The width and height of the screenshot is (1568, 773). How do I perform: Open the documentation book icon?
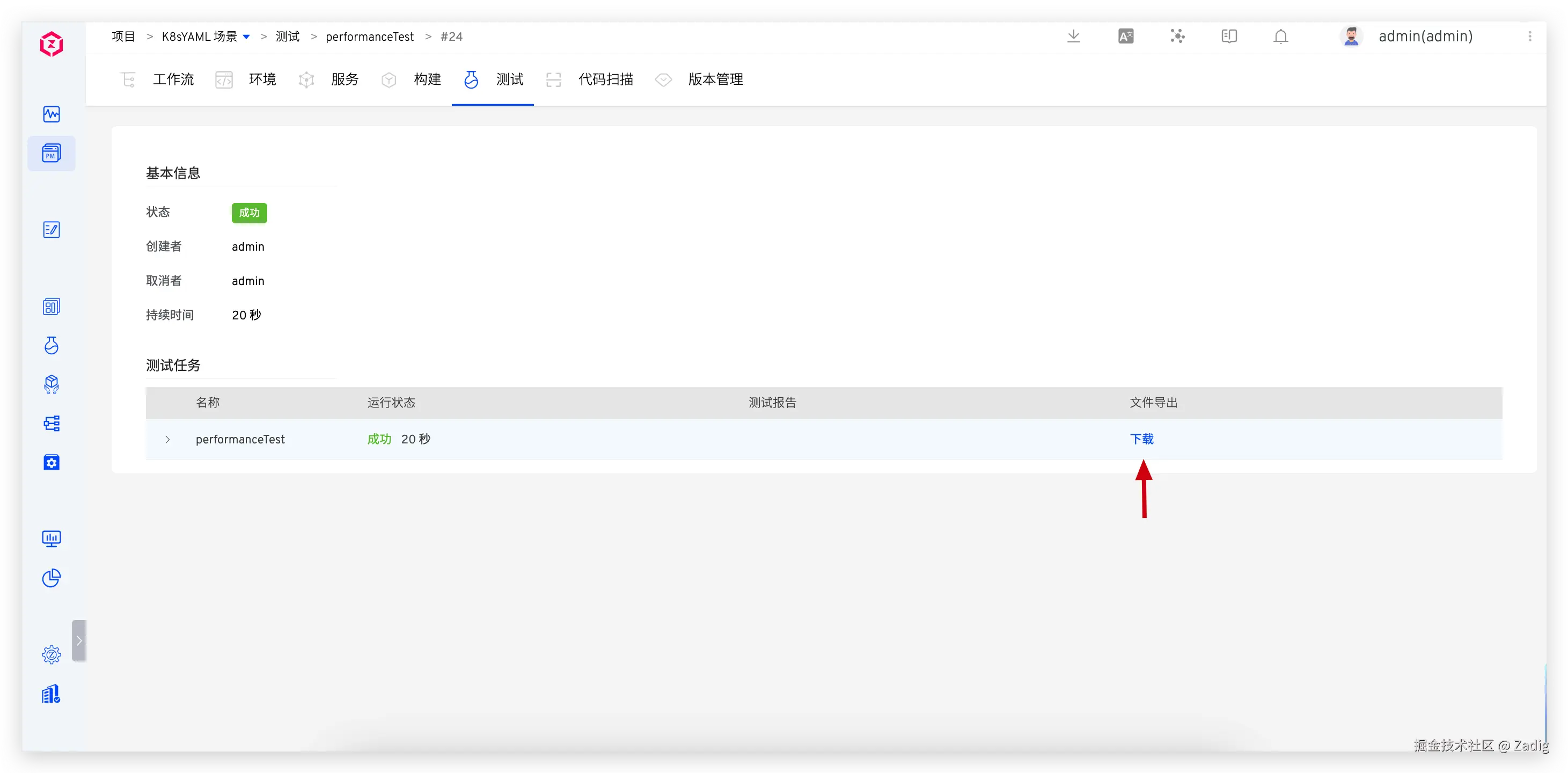[x=1229, y=37]
